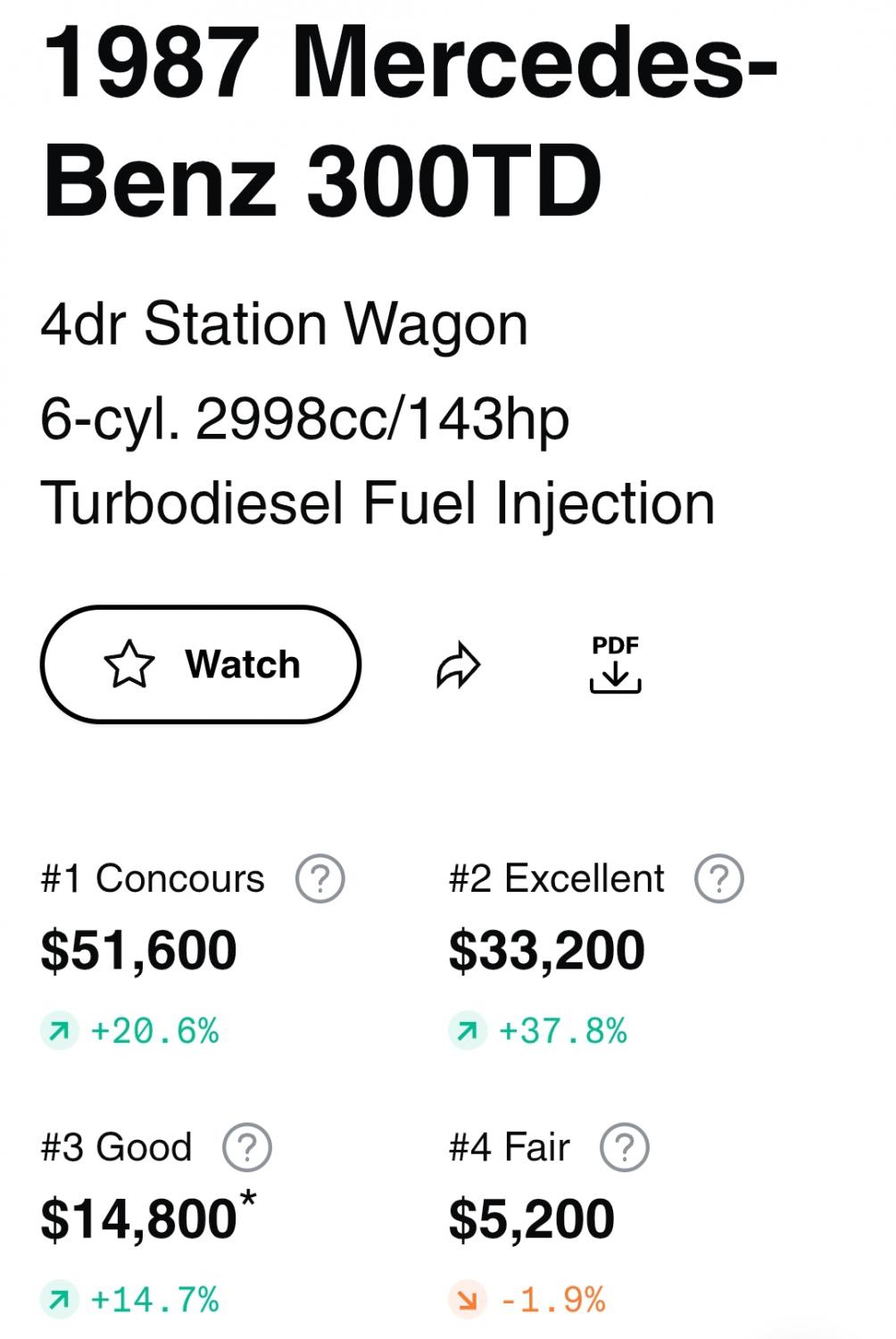Click the 4dr Station Wagon text
This screenshot has width=896, height=1339.
[x=285, y=324]
